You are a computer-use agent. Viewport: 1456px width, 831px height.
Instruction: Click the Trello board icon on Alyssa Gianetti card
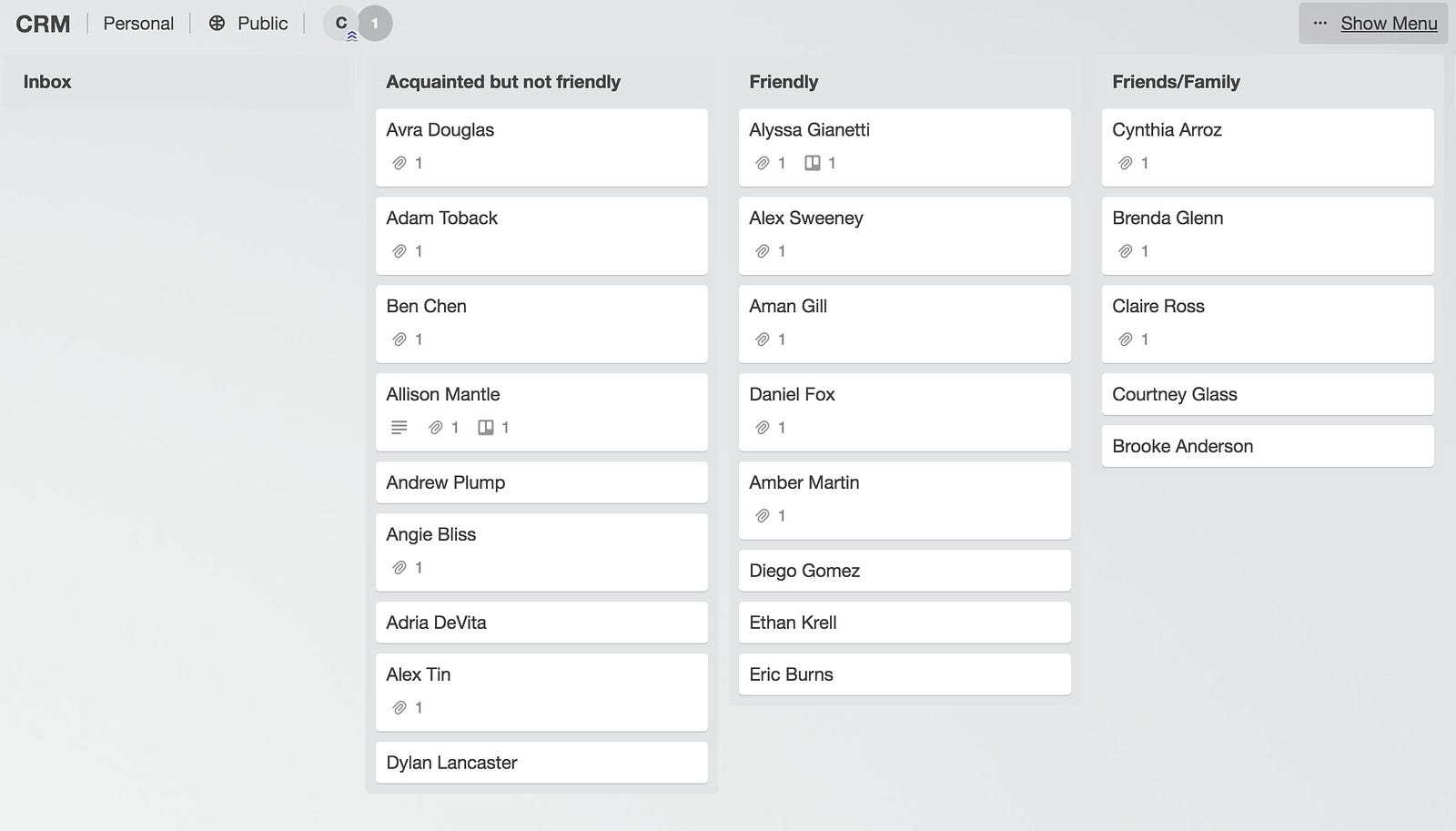pos(813,163)
